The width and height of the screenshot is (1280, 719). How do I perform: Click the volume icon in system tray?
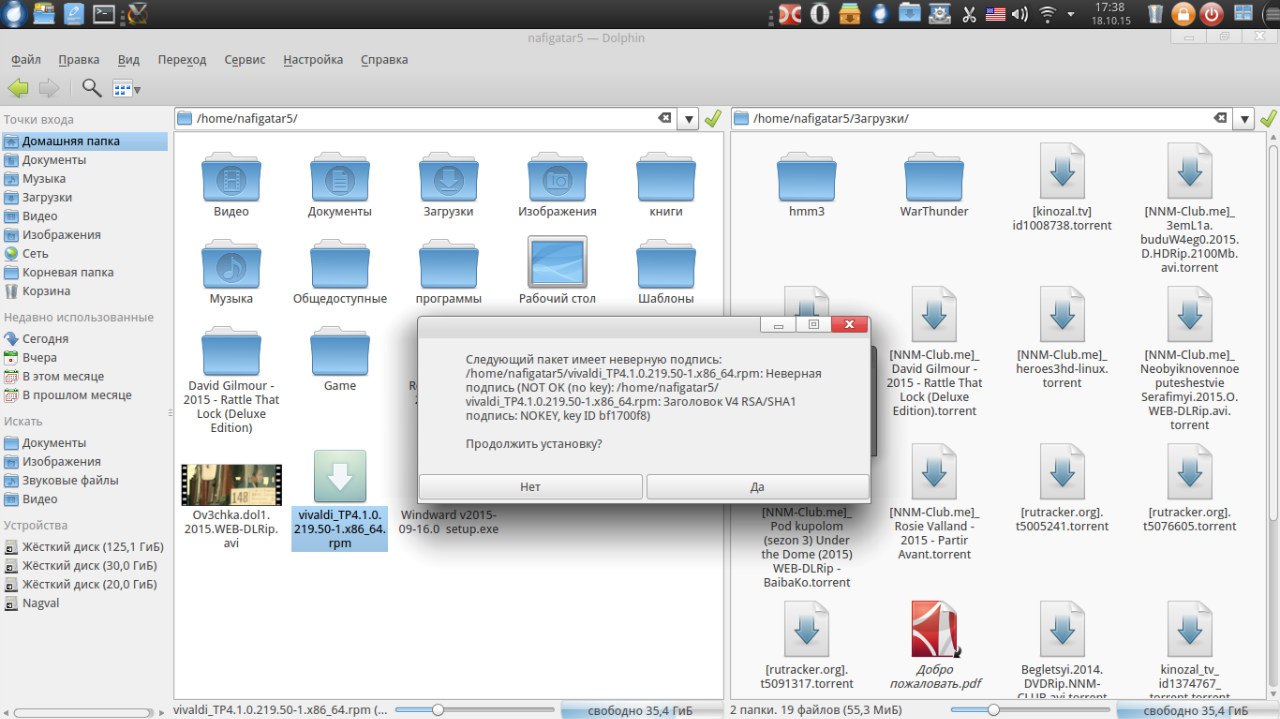[1020, 14]
